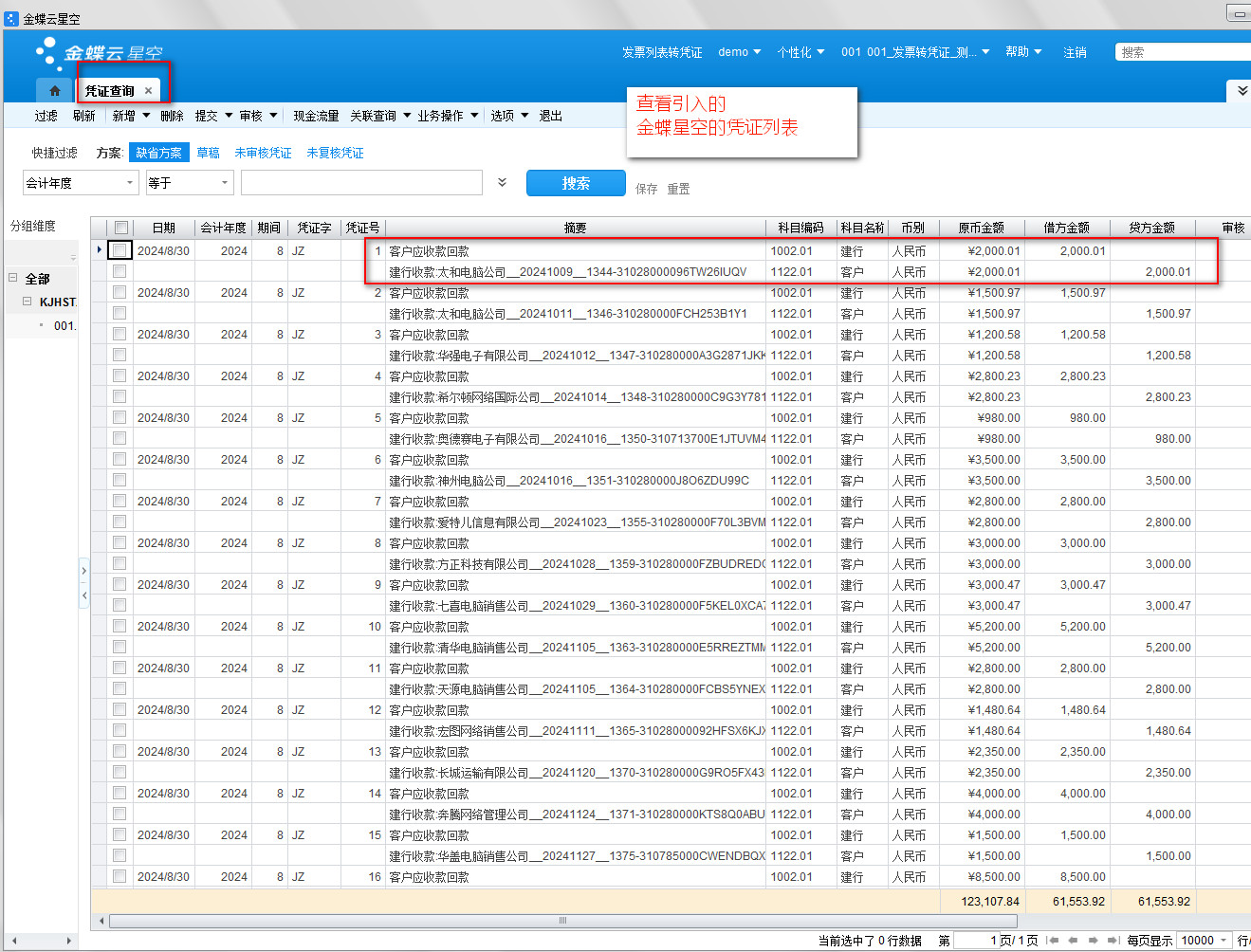Click the 退出 toolbar button
This screenshot has width=1251, height=952.
pyautogui.click(x=551, y=116)
